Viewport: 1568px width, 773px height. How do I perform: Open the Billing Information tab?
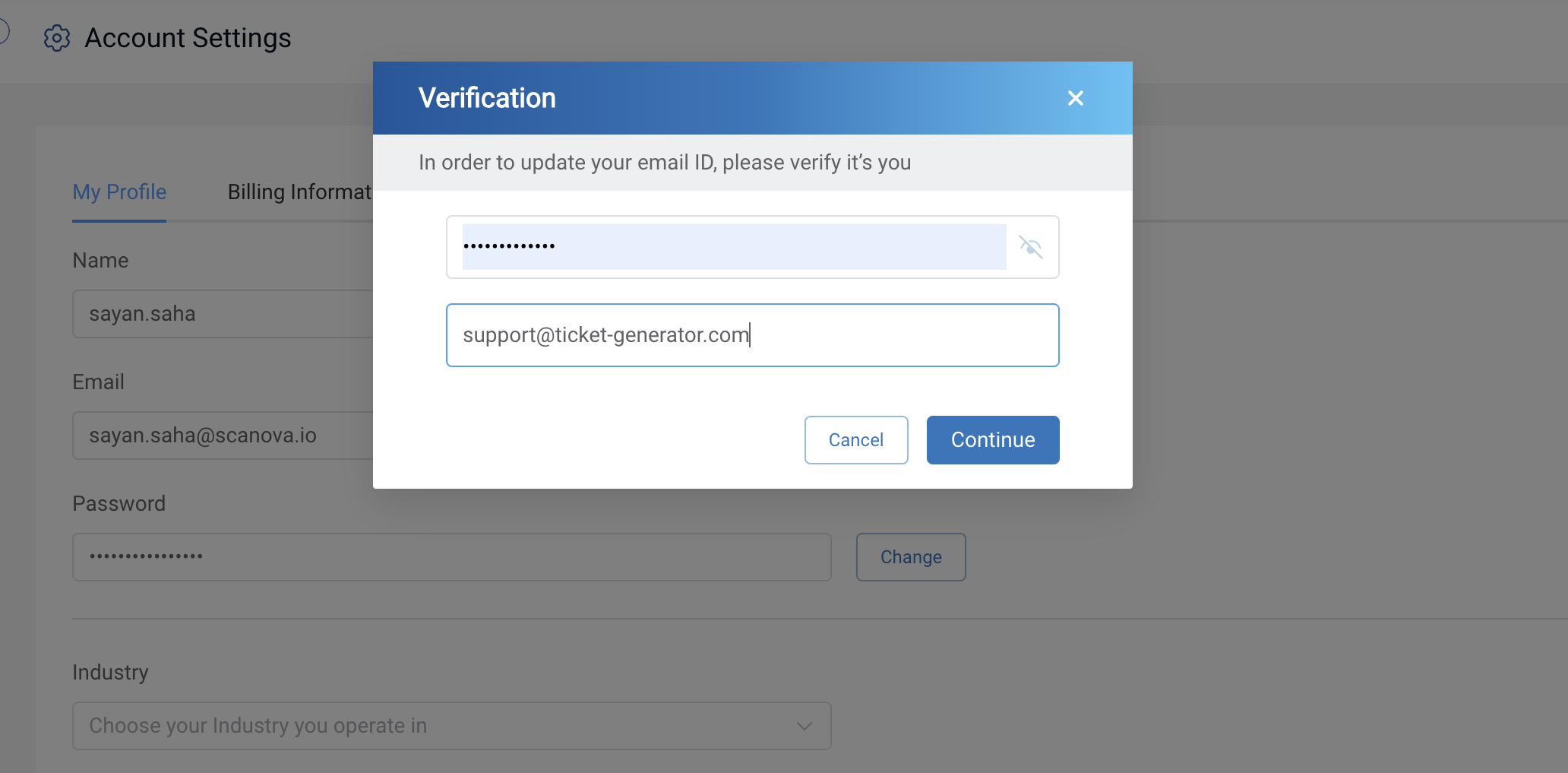(x=299, y=192)
